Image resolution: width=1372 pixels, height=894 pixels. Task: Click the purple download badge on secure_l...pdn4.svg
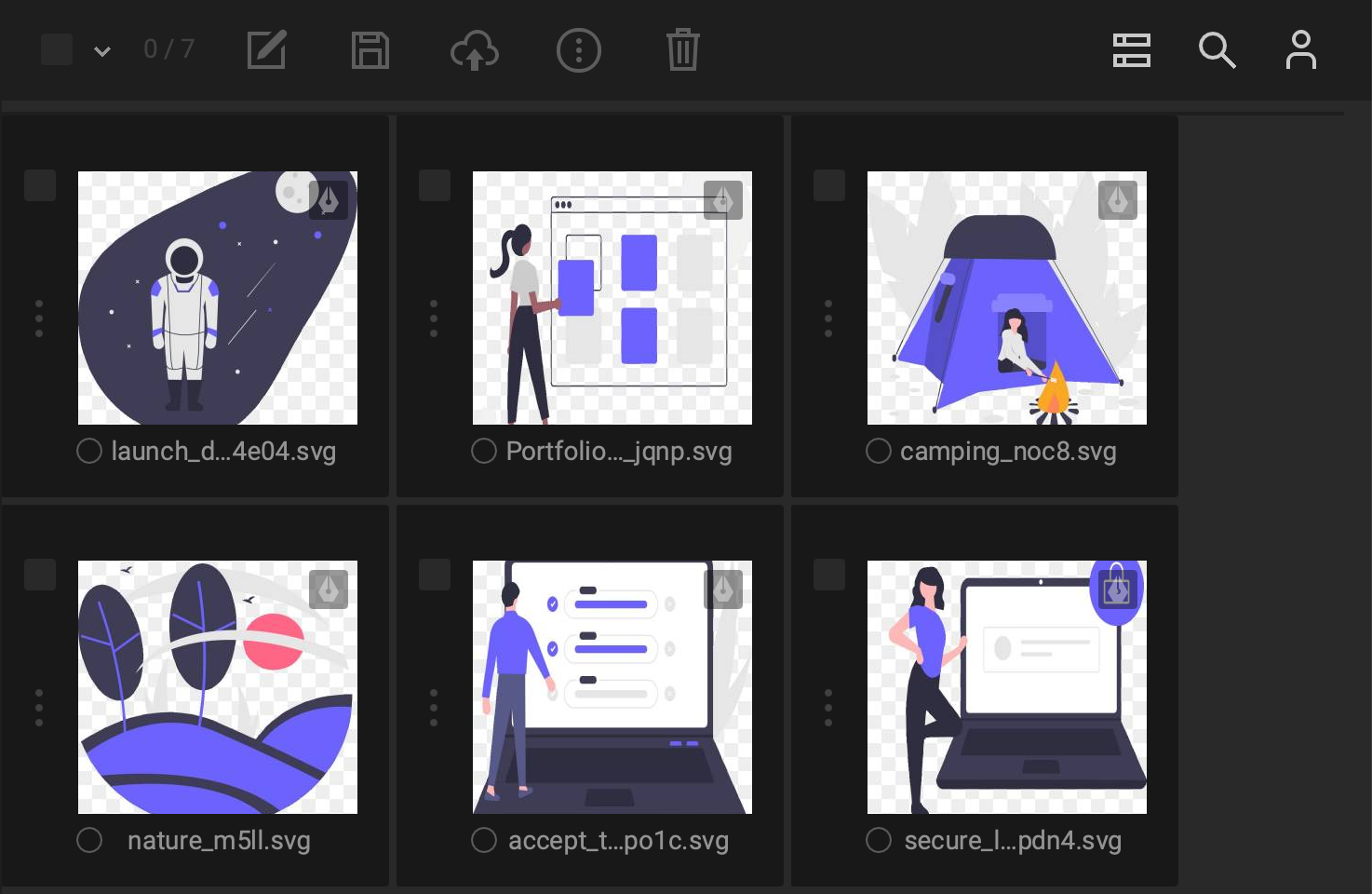(1117, 590)
